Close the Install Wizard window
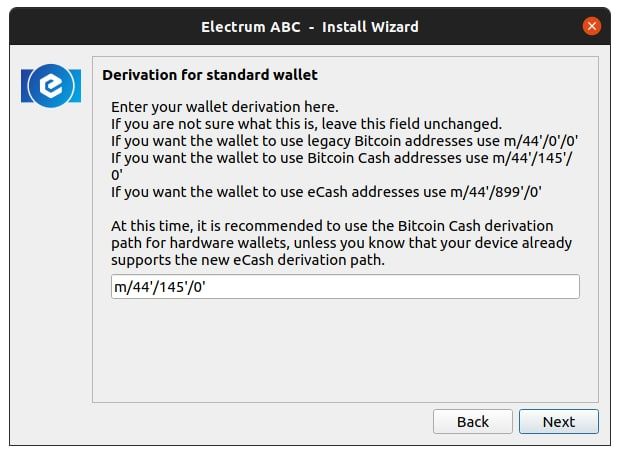 pos(591,26)
